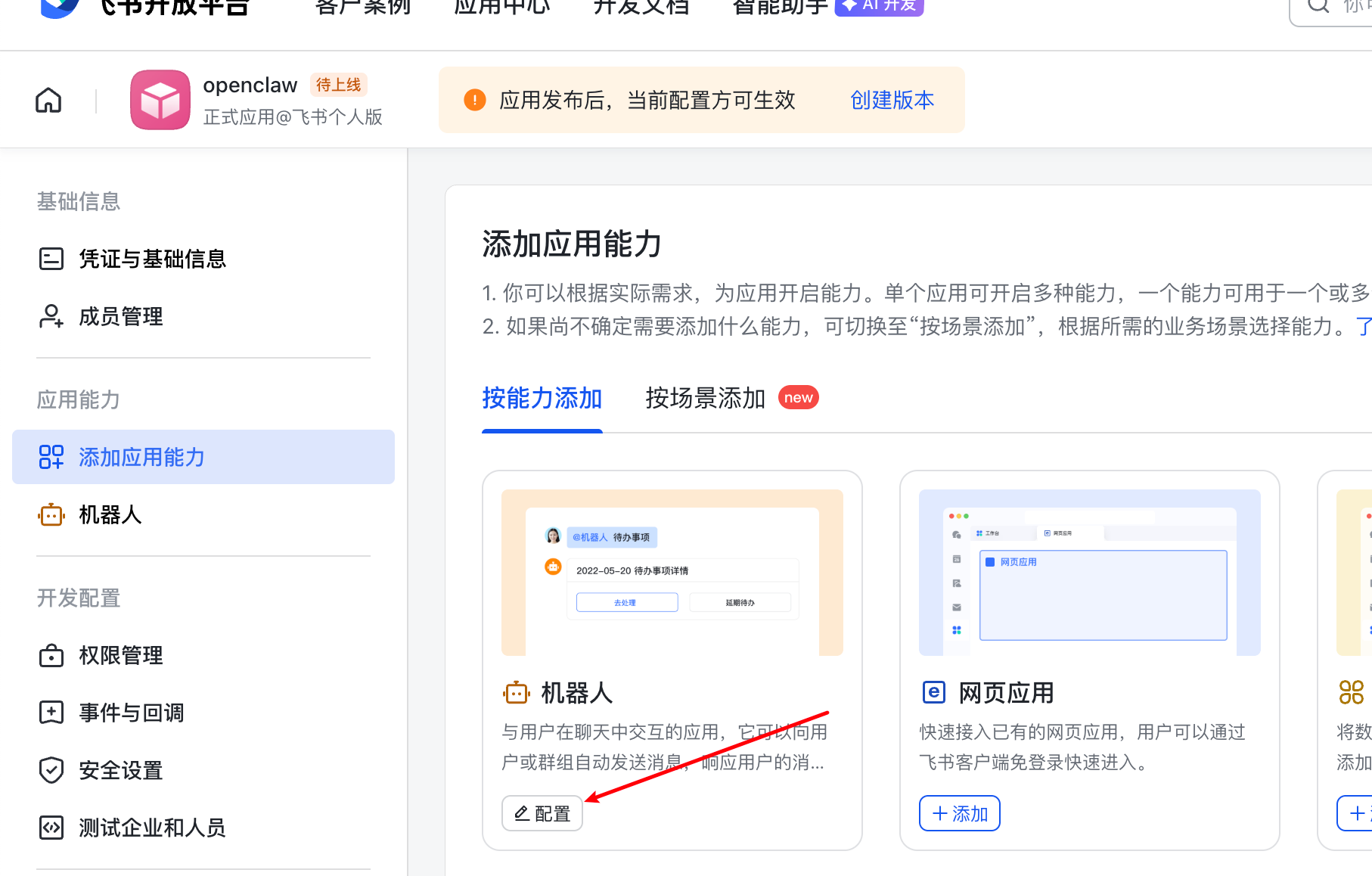Click the 机器人 card title
Viewport: 1372px width, 876px height.
coord(576,693)
